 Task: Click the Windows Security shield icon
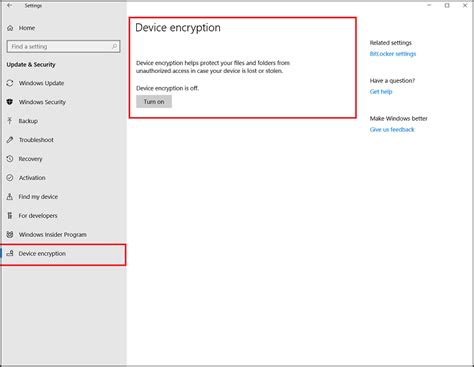click(x=10, y=102)
